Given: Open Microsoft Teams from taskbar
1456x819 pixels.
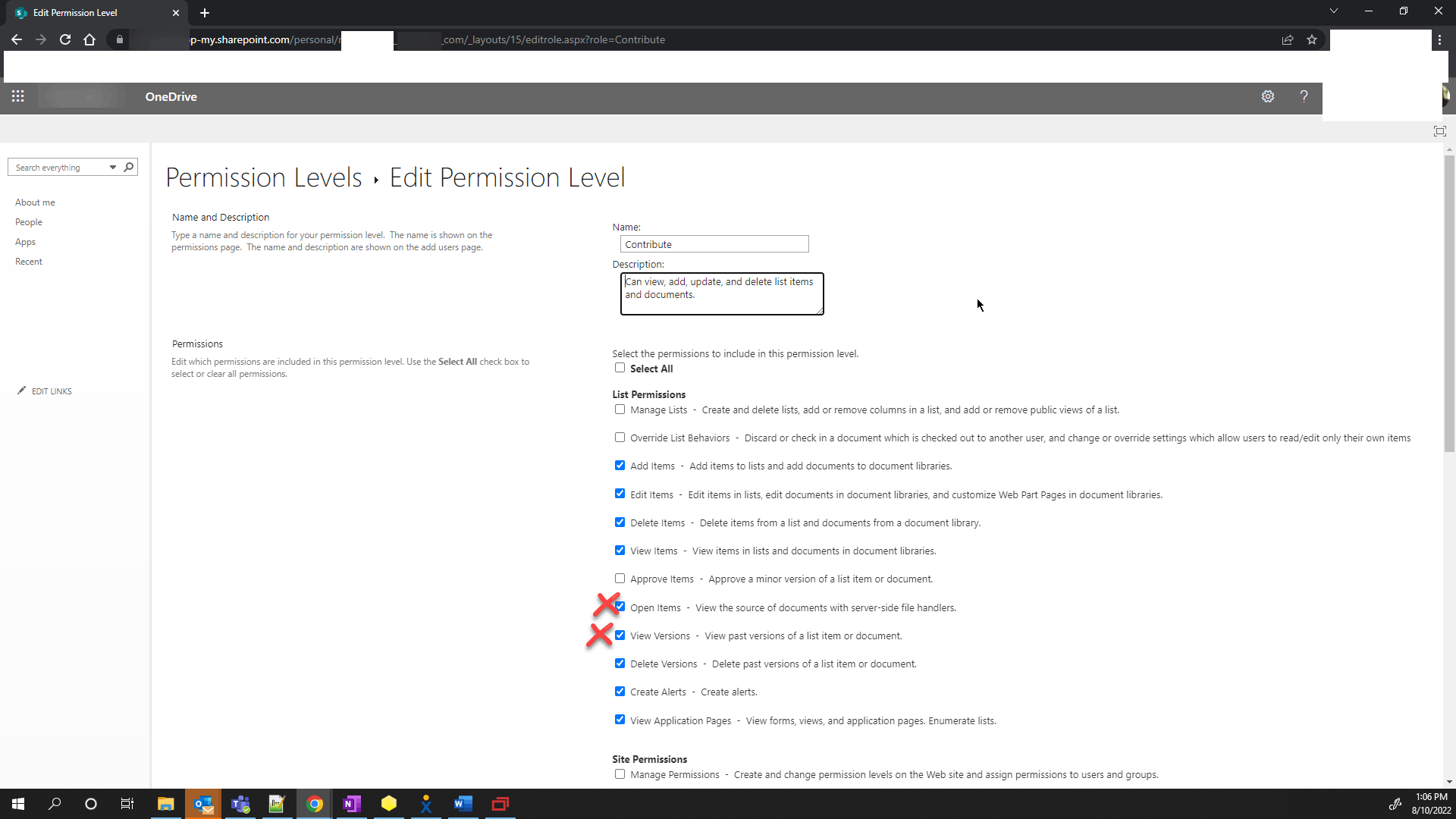Looking at the screenshot, I should (x=240, y=804).
